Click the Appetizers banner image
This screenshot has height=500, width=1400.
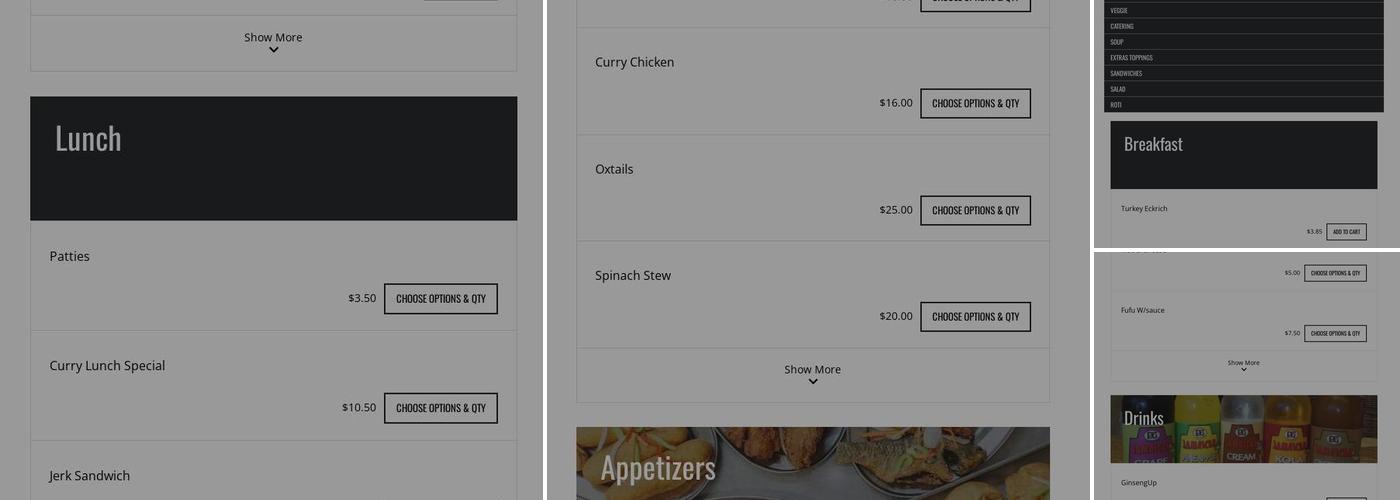click(x=813, y=464)
